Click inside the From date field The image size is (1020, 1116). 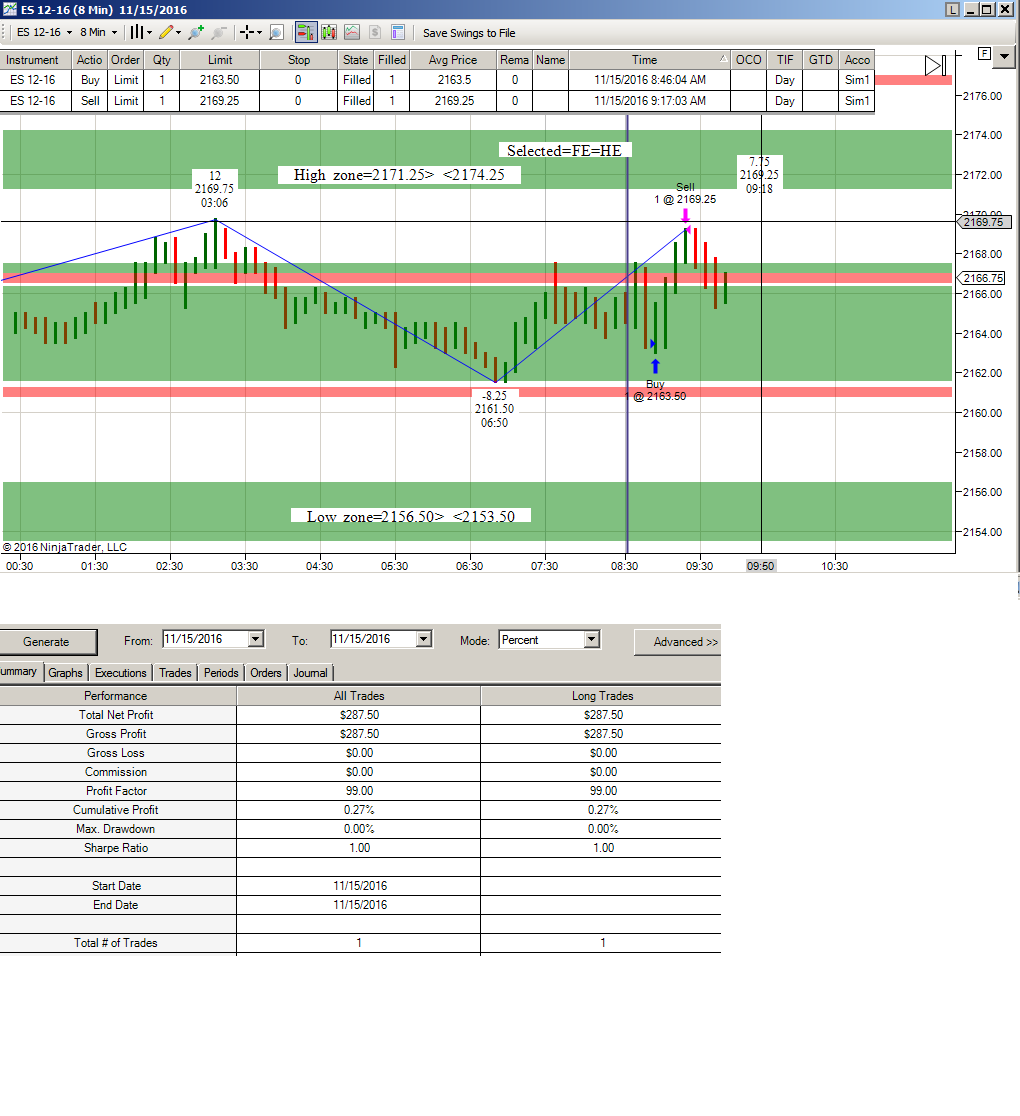206,639
